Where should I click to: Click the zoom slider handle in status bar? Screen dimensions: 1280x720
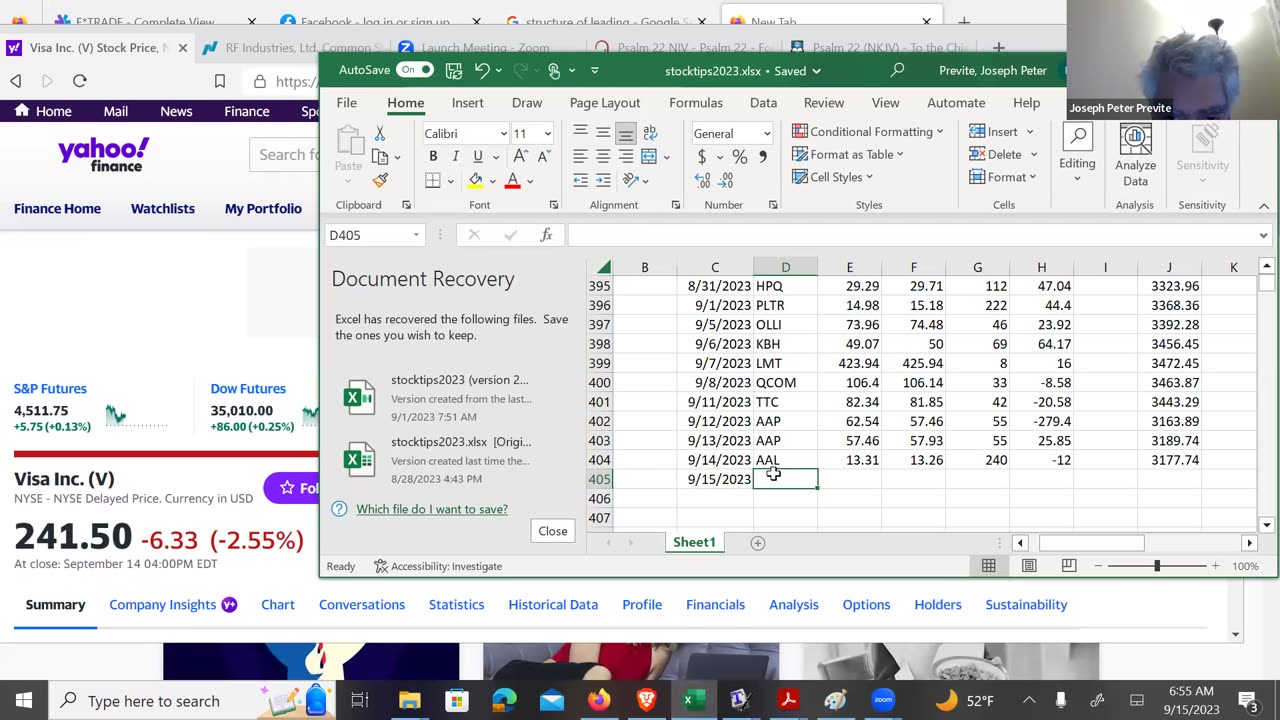point(1157,566)
